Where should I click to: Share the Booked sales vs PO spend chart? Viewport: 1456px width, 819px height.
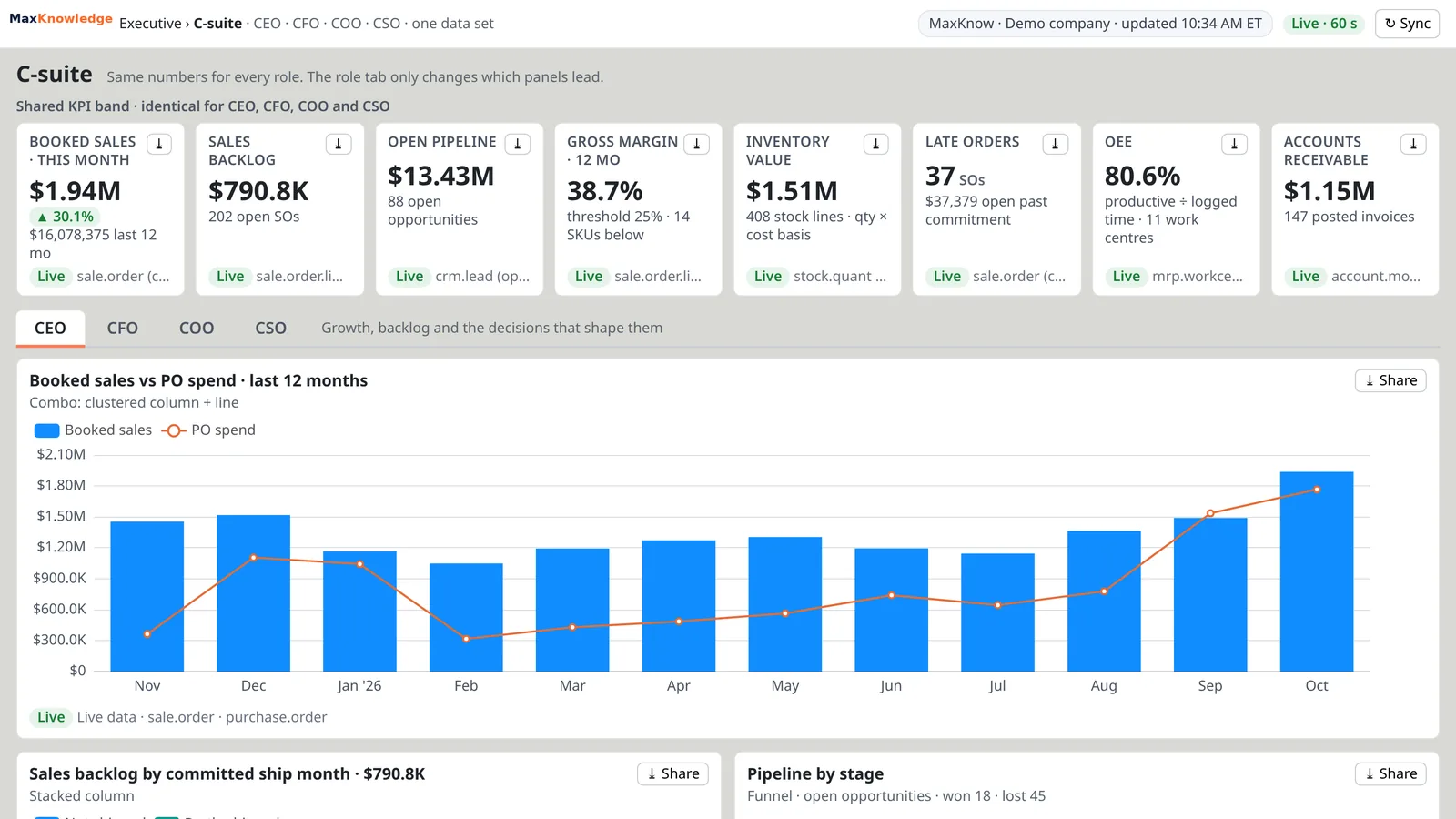1390,380
